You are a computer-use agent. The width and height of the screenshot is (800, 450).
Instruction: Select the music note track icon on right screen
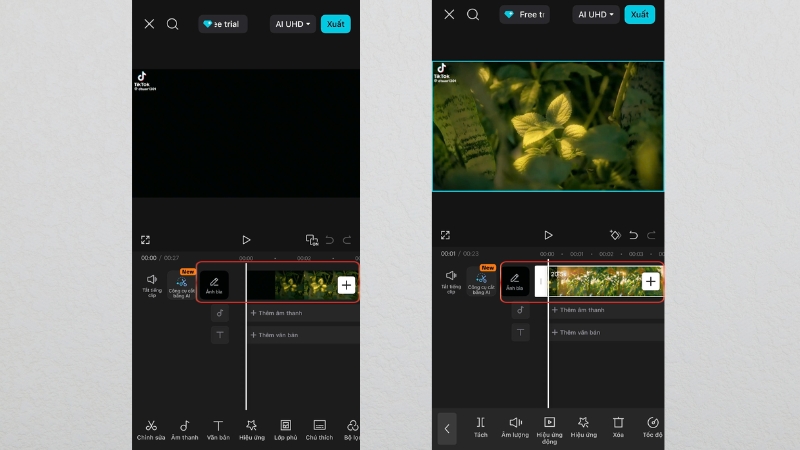click(x=520, y=310)
